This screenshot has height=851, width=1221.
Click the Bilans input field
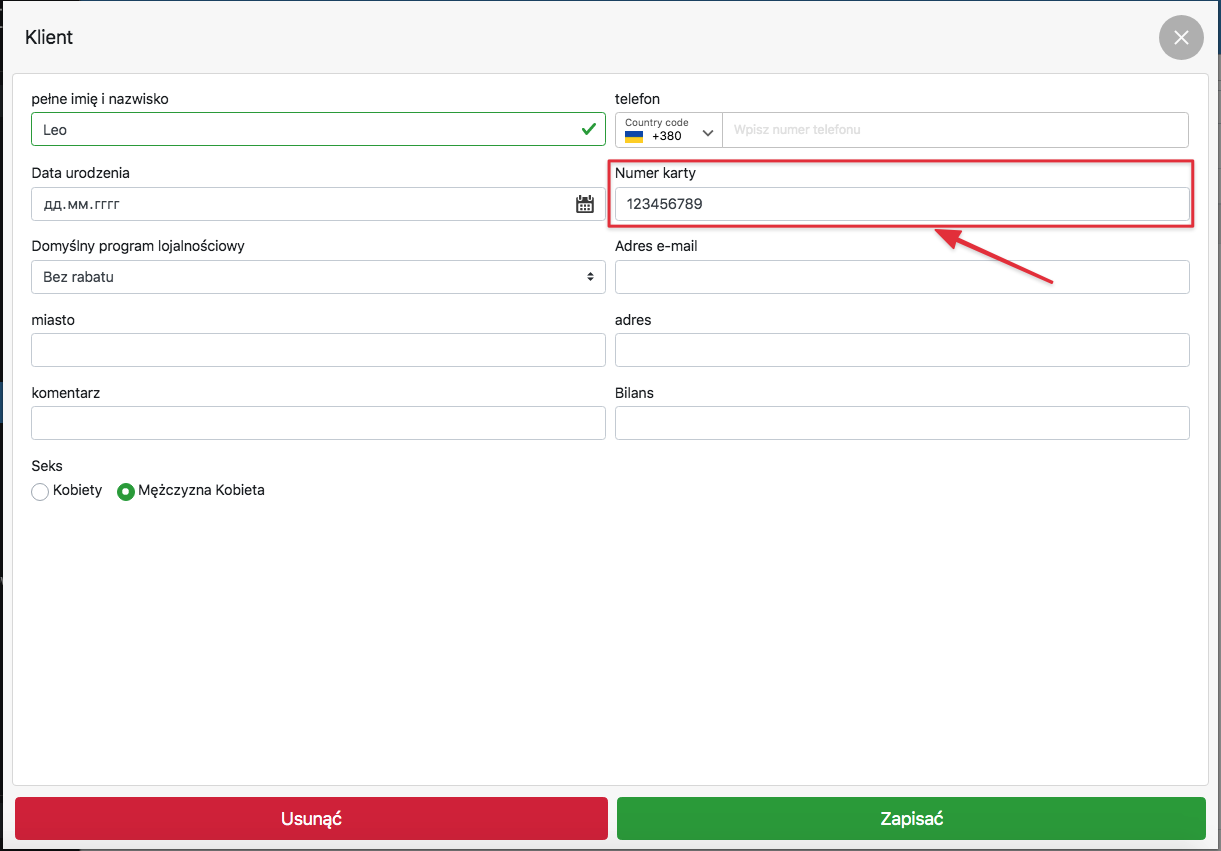coord(901,423)
